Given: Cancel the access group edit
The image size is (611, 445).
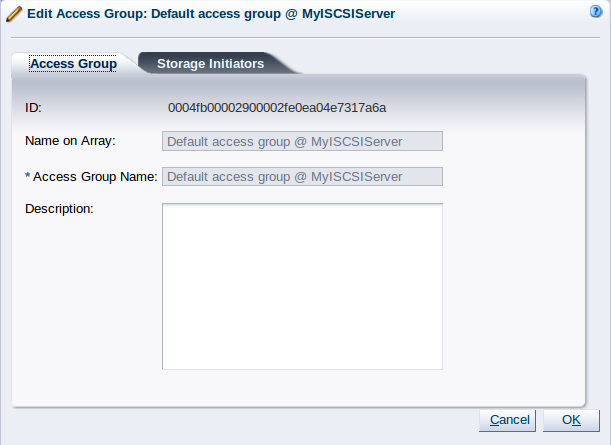Looking at the screenshot, I should pyautogui.click(x=507, y=420).
